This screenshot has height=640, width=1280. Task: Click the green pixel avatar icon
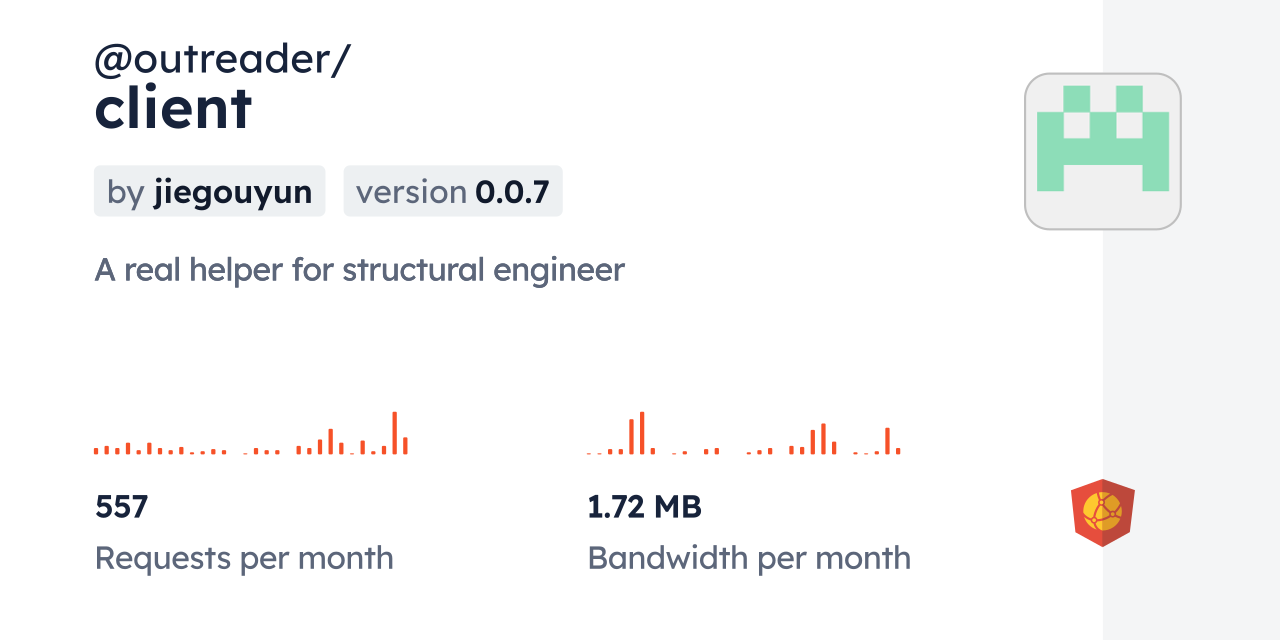click(1102, 151)
